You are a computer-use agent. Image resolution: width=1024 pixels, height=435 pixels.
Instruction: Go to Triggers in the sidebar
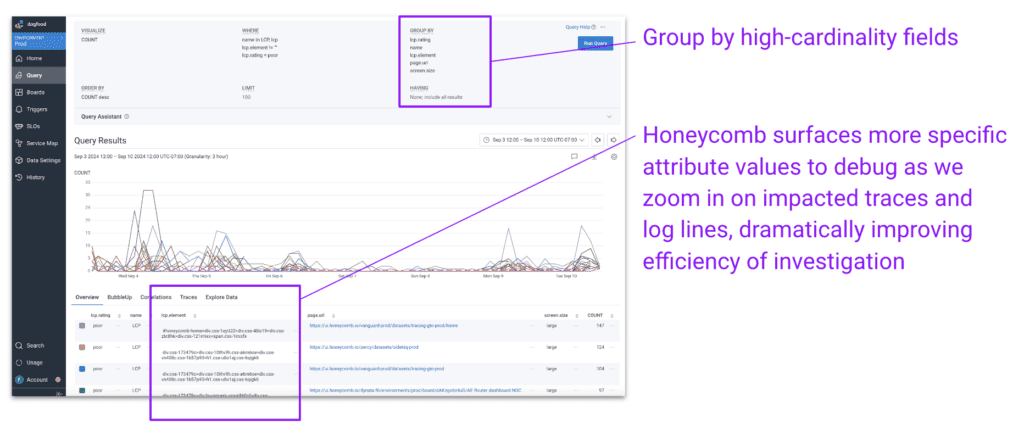(36, 109)
